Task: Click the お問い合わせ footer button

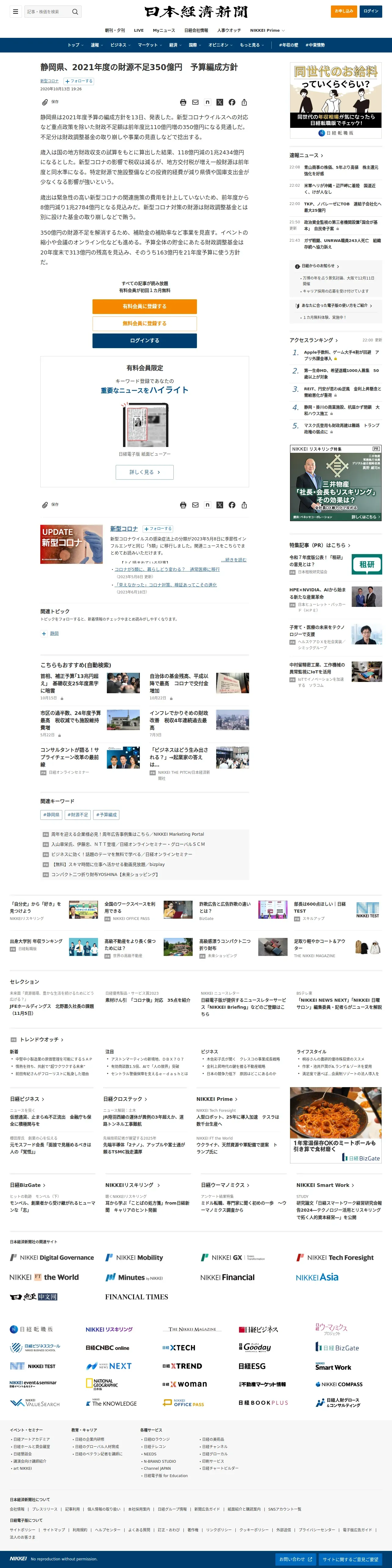Action: (x=296, y=1559)
